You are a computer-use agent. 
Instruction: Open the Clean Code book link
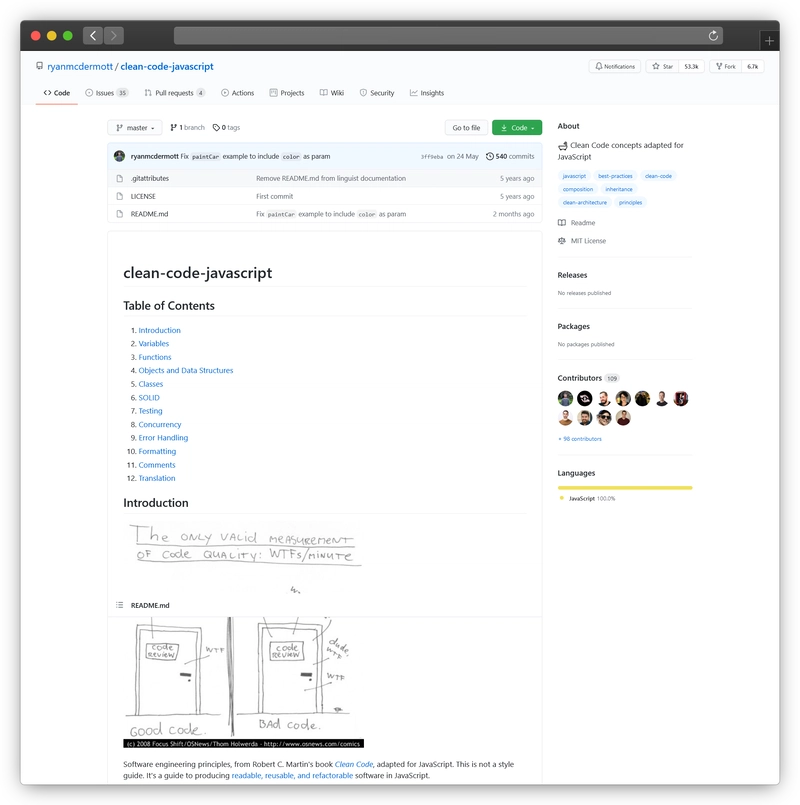[354, 764]
